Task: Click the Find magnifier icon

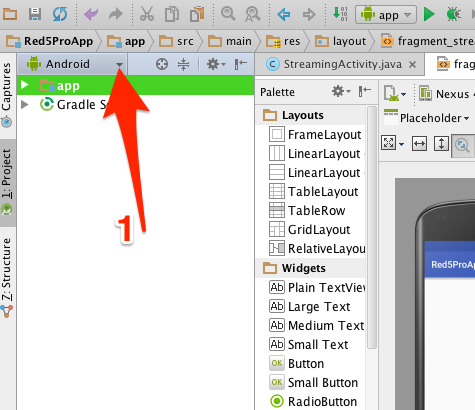Action: point(228,14)
